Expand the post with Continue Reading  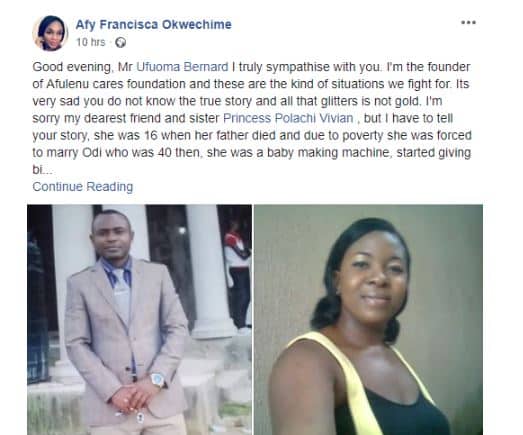(83, 186)
